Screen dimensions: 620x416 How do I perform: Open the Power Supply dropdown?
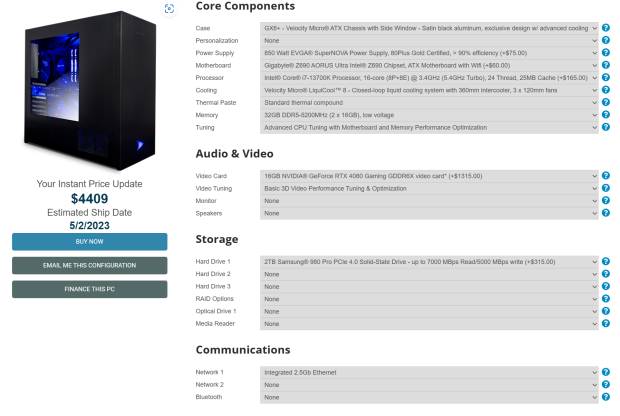coord(429,53)
